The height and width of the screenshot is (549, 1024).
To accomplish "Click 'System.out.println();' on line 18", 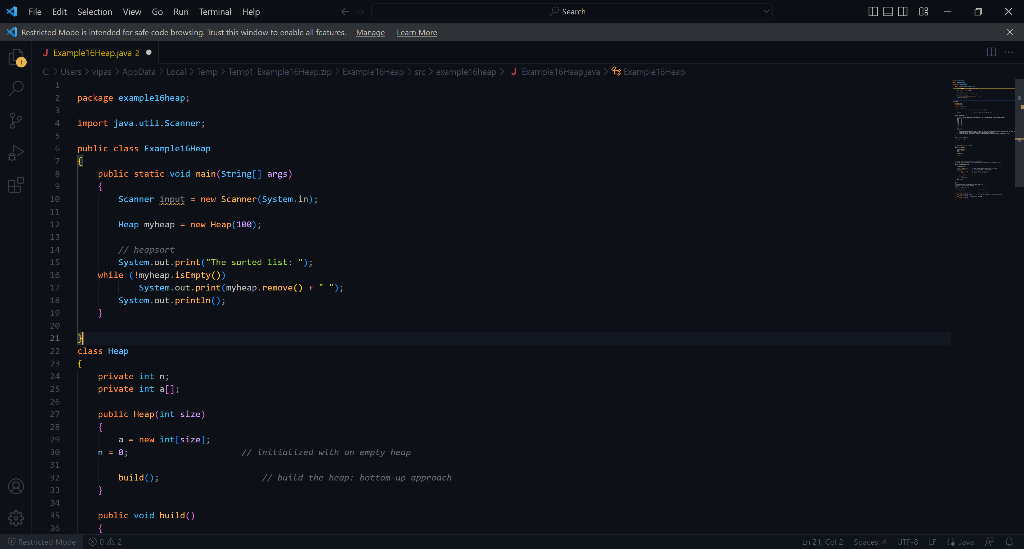I will click(x=172, y=300).
